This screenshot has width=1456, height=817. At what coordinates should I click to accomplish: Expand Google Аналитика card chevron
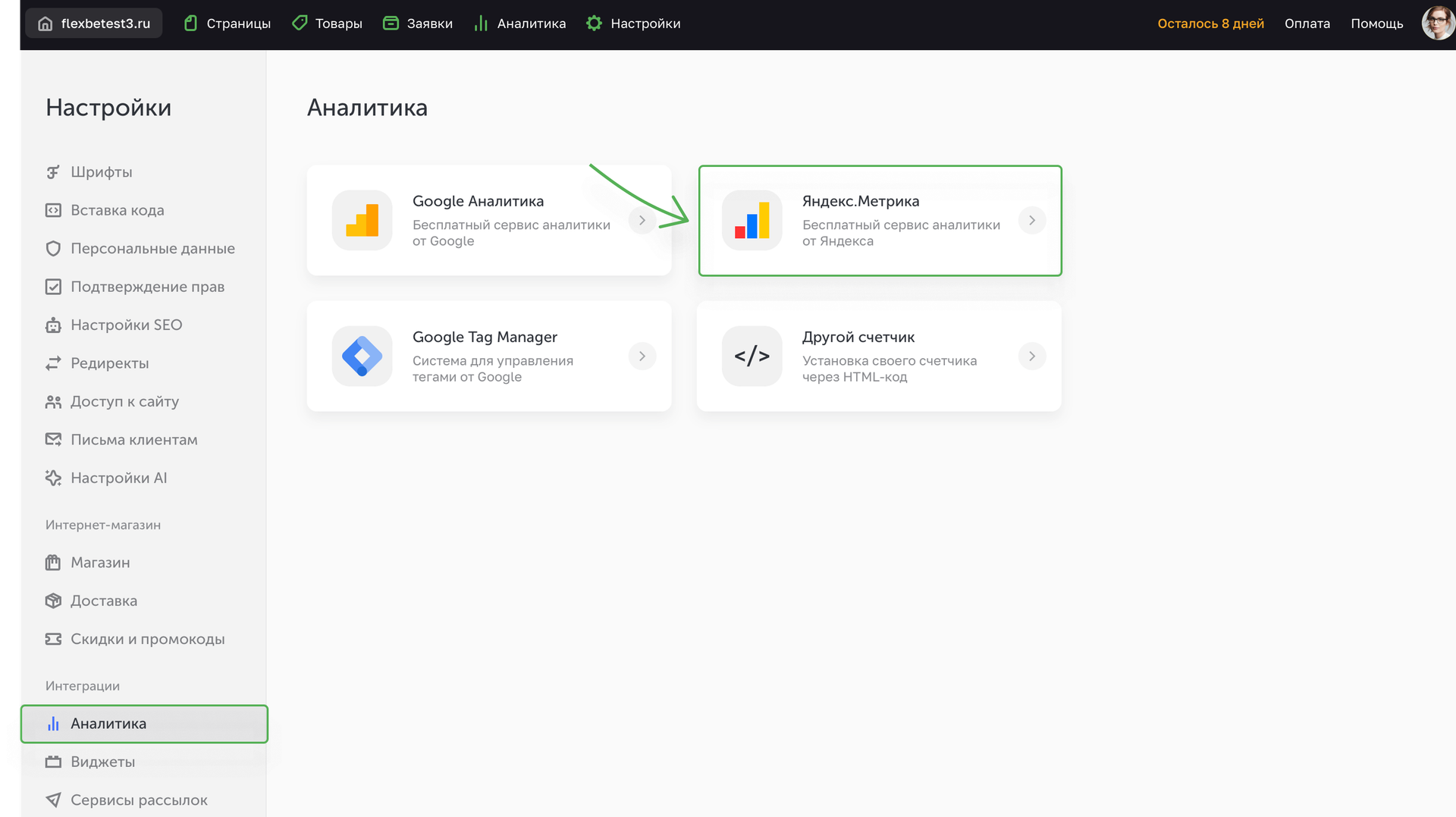(x=642, y=220)
